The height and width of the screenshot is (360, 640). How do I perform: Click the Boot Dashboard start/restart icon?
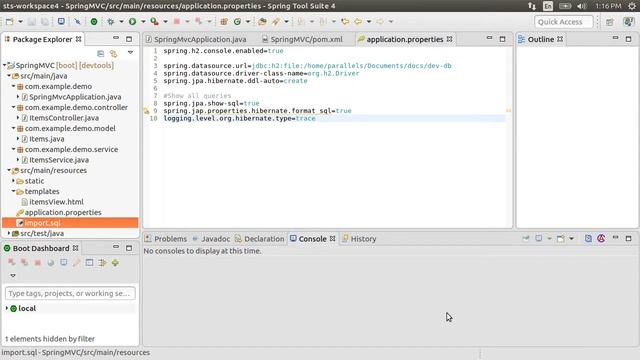point(11,262)
